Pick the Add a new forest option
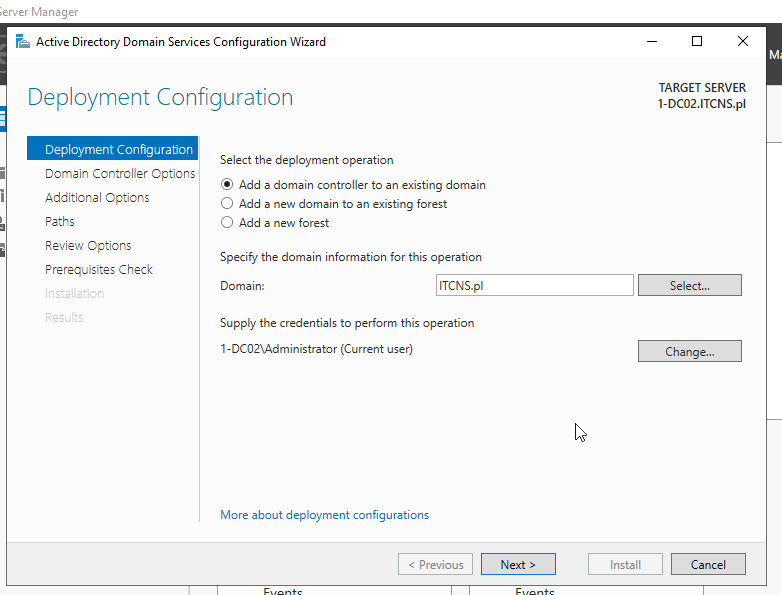Viewport: 782px width, 595px height. (x=227, y=223)
